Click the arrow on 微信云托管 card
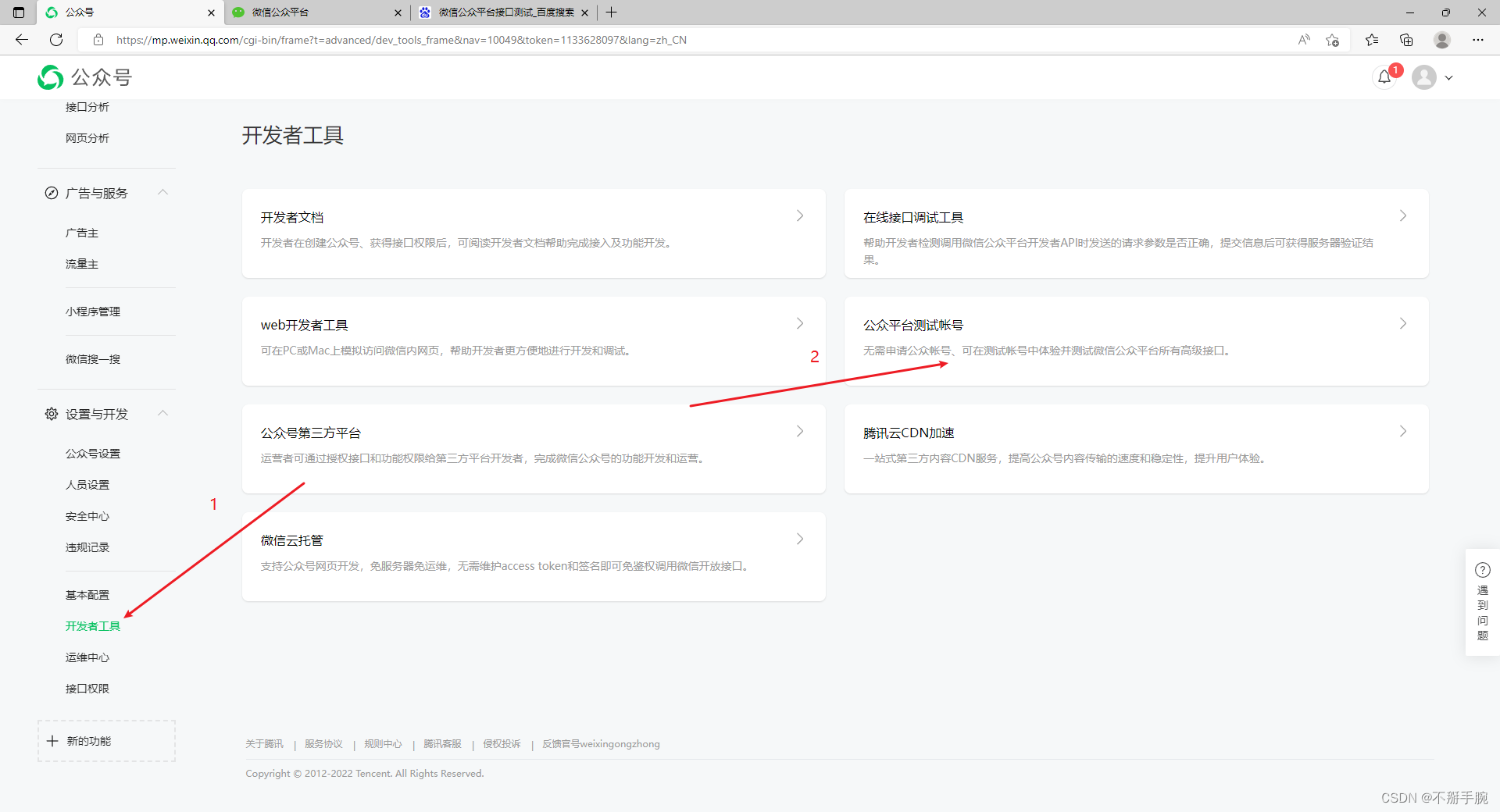The width and height of the screenshot is (1500, 812). pos(800,540)
